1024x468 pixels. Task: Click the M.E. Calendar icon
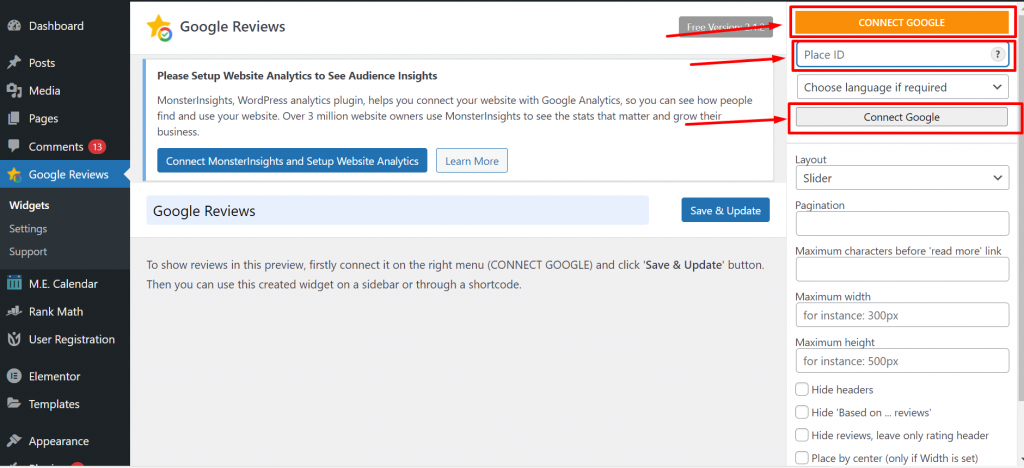(x=14, y=284)
